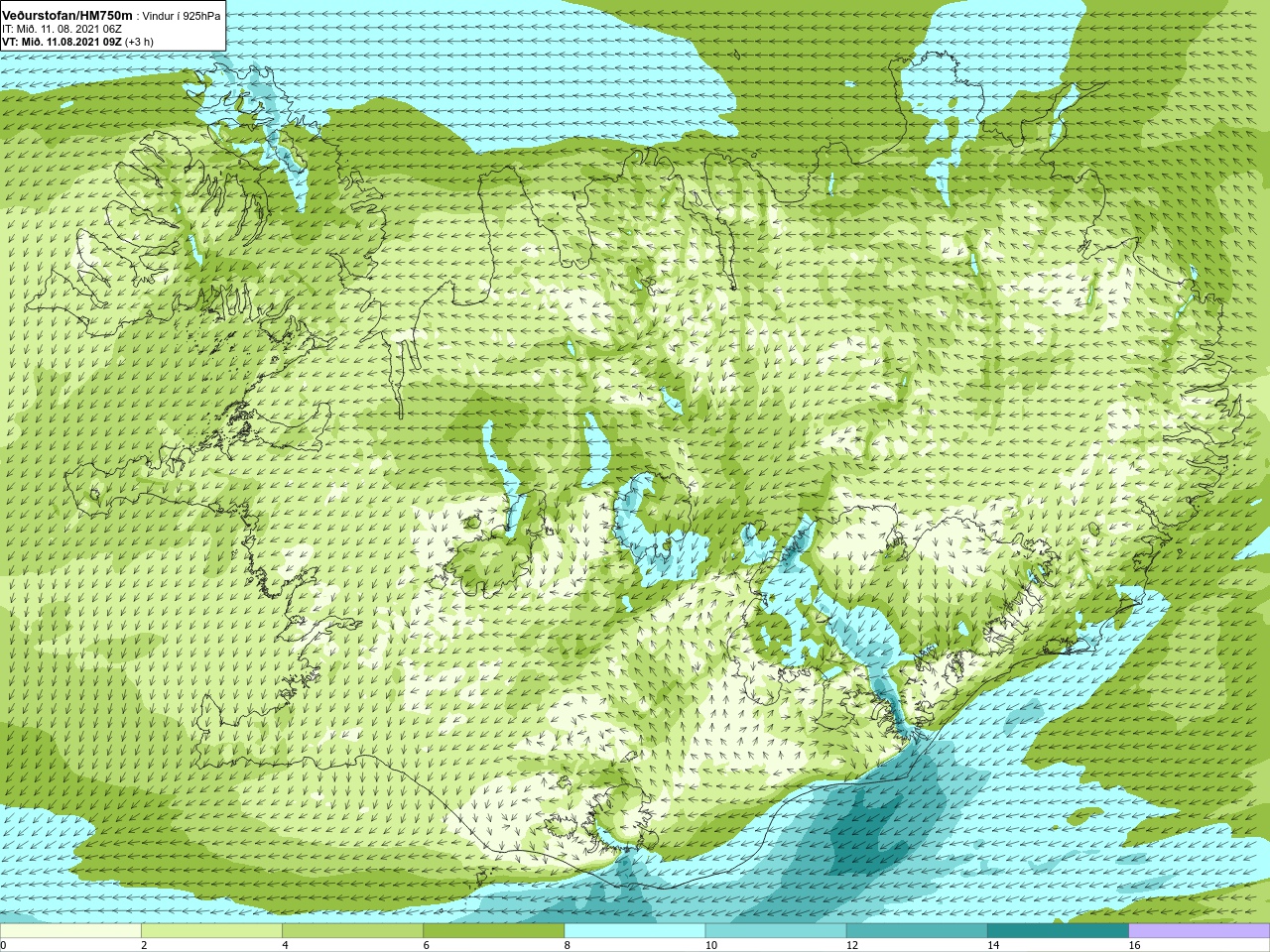Select the pale cream 0–2 legend swatch
The height and width of the screenshot is (952, 1270).
point(70,931)
